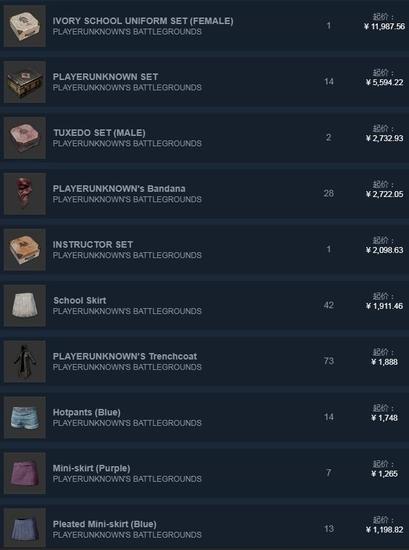Select the blue Pleated Mini-skirt thumbnail
This screenshot has height=550, width=409.
[25, 529]
